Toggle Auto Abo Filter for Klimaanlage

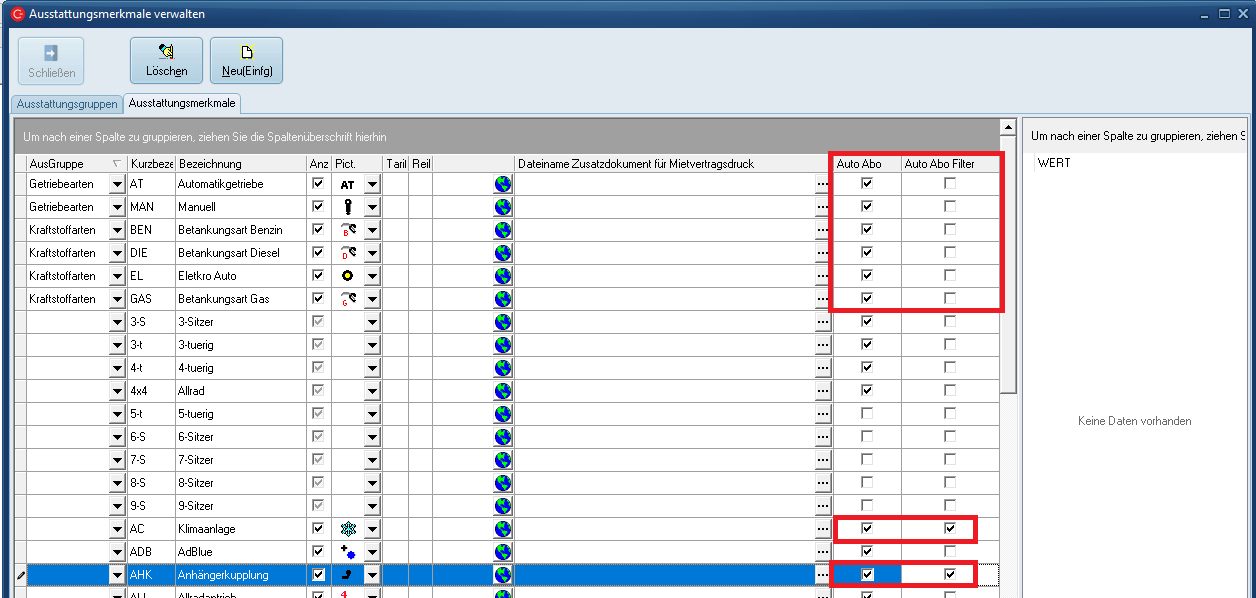(949, 528)
